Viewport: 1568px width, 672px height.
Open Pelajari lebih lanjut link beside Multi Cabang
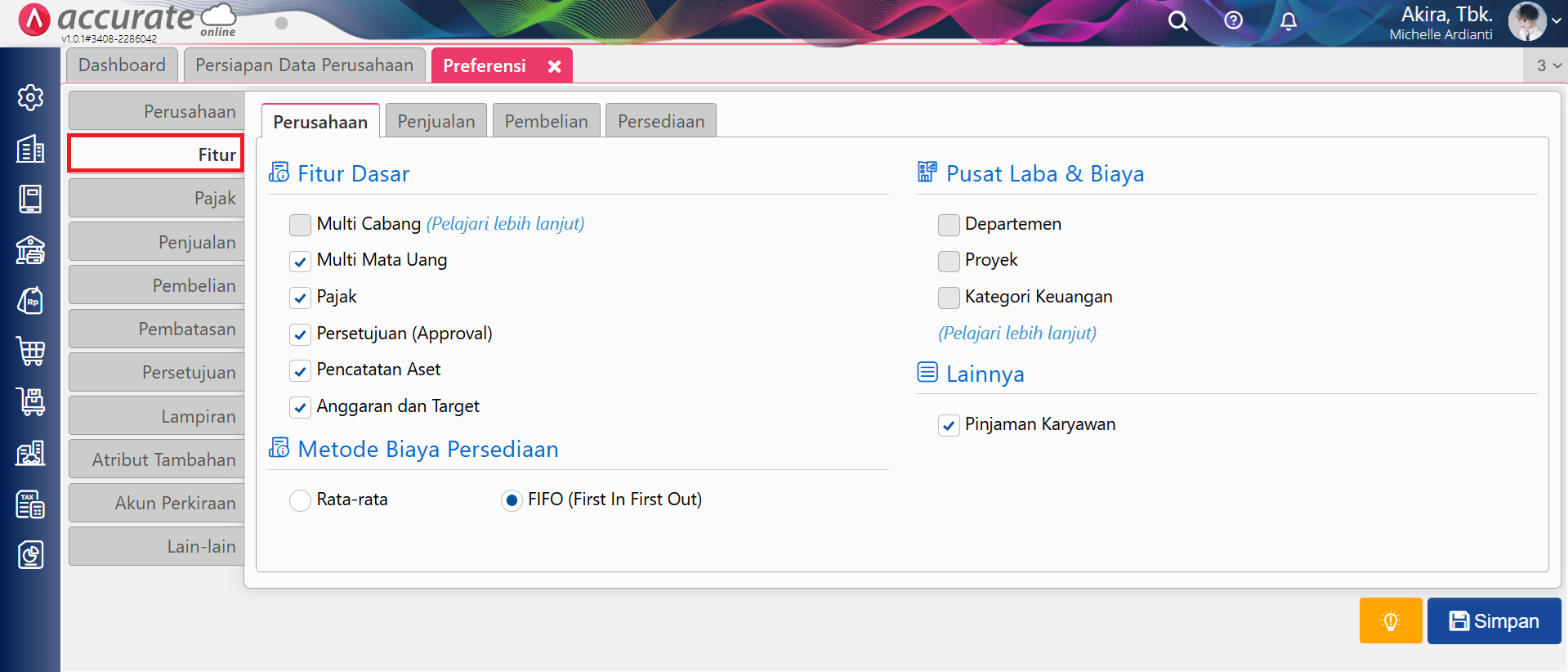click(505, 224)
